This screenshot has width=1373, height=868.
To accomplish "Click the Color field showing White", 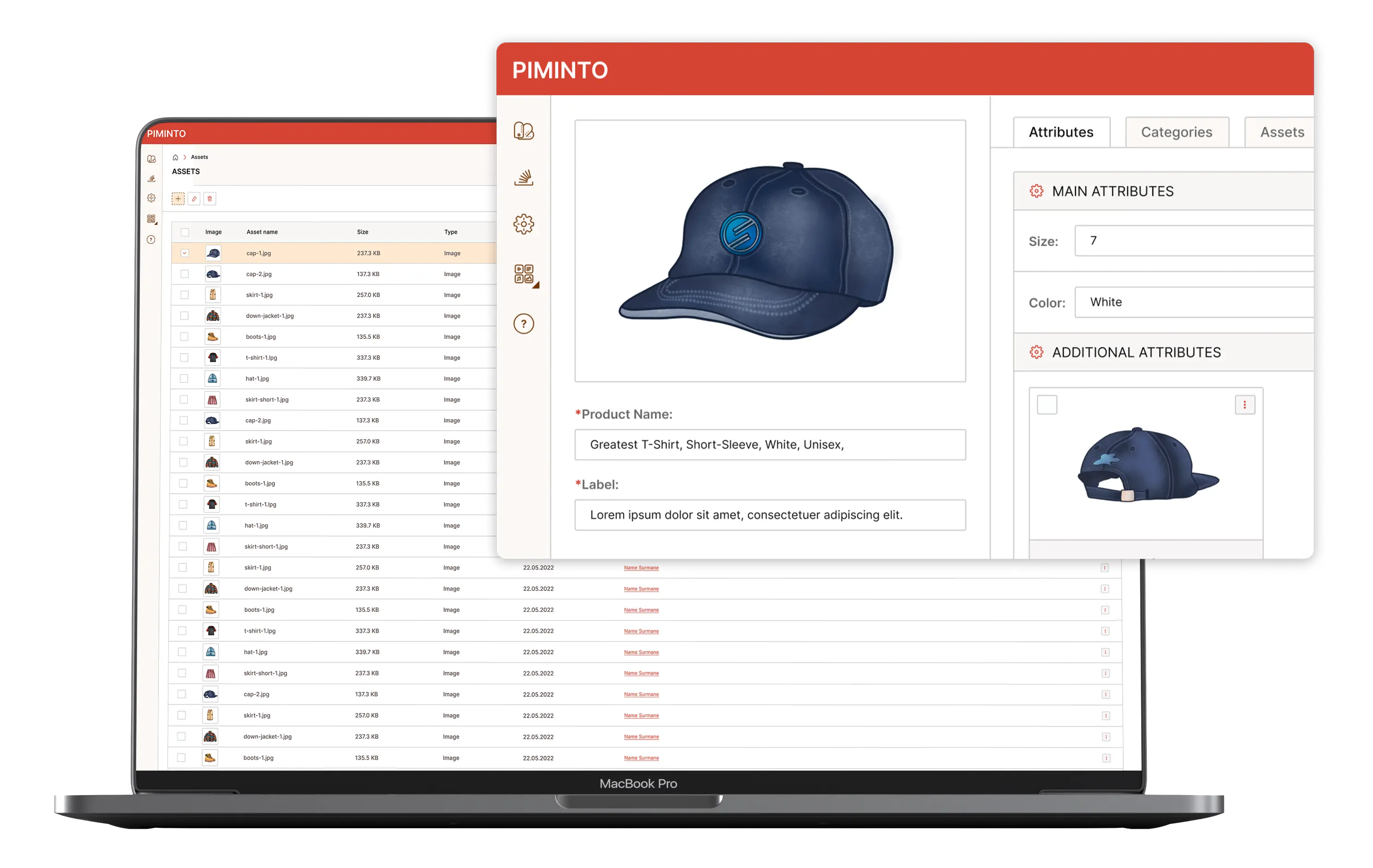I will coord(1194,302).
